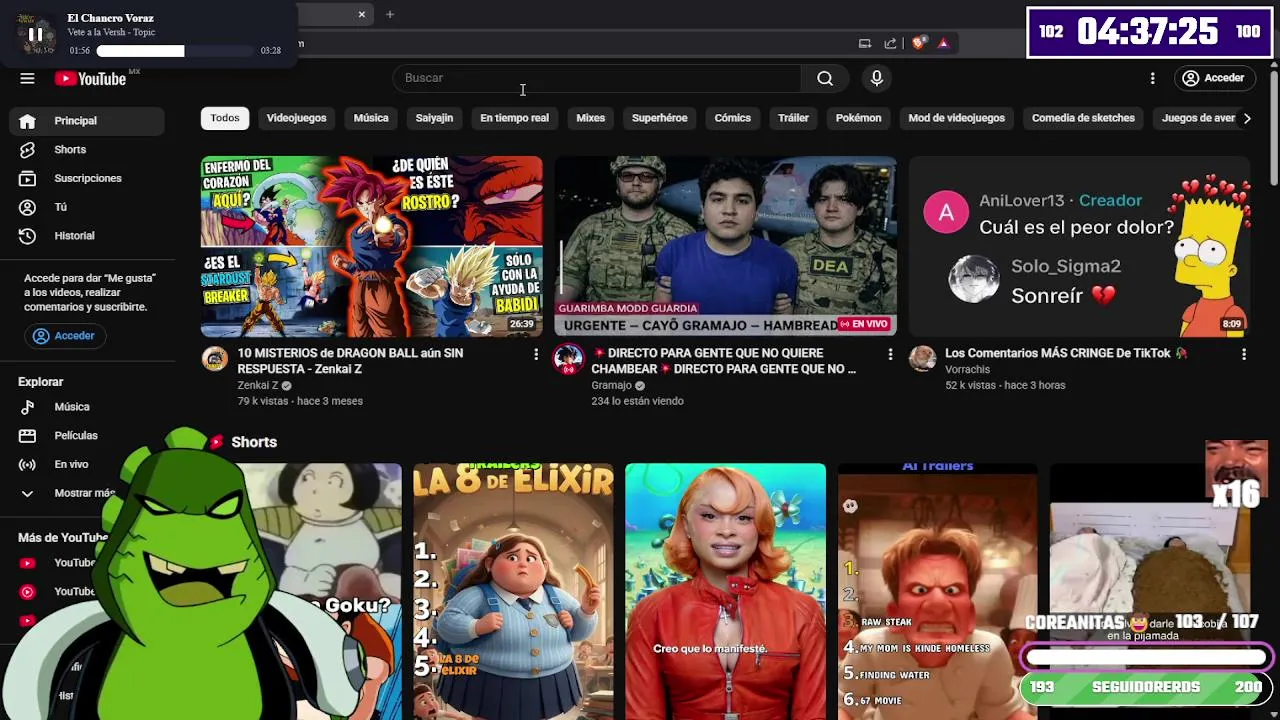Close the current browser tab
Viewport: 1280px width, 720px height.
coord(362,14)
